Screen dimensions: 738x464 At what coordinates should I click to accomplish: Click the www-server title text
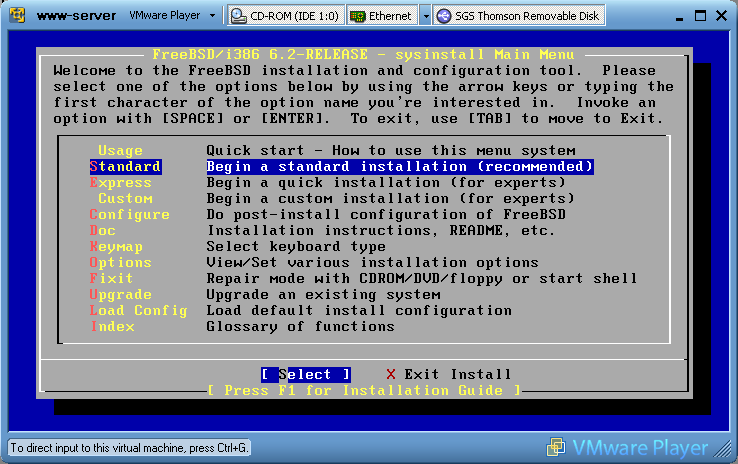point(76,16)
